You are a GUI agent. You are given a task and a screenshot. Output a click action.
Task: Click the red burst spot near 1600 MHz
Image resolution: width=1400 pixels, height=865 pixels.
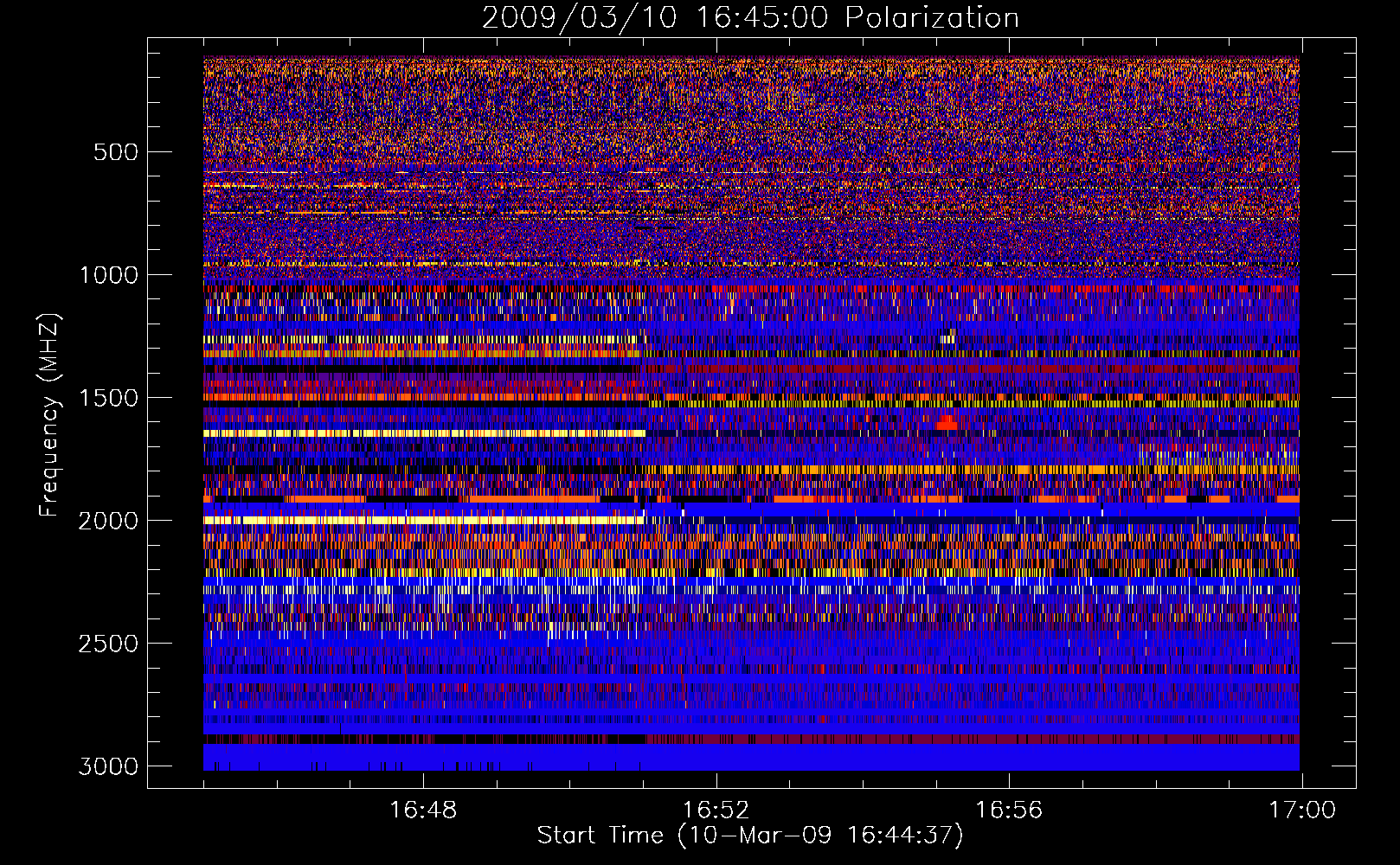click(x=947, y=423)
